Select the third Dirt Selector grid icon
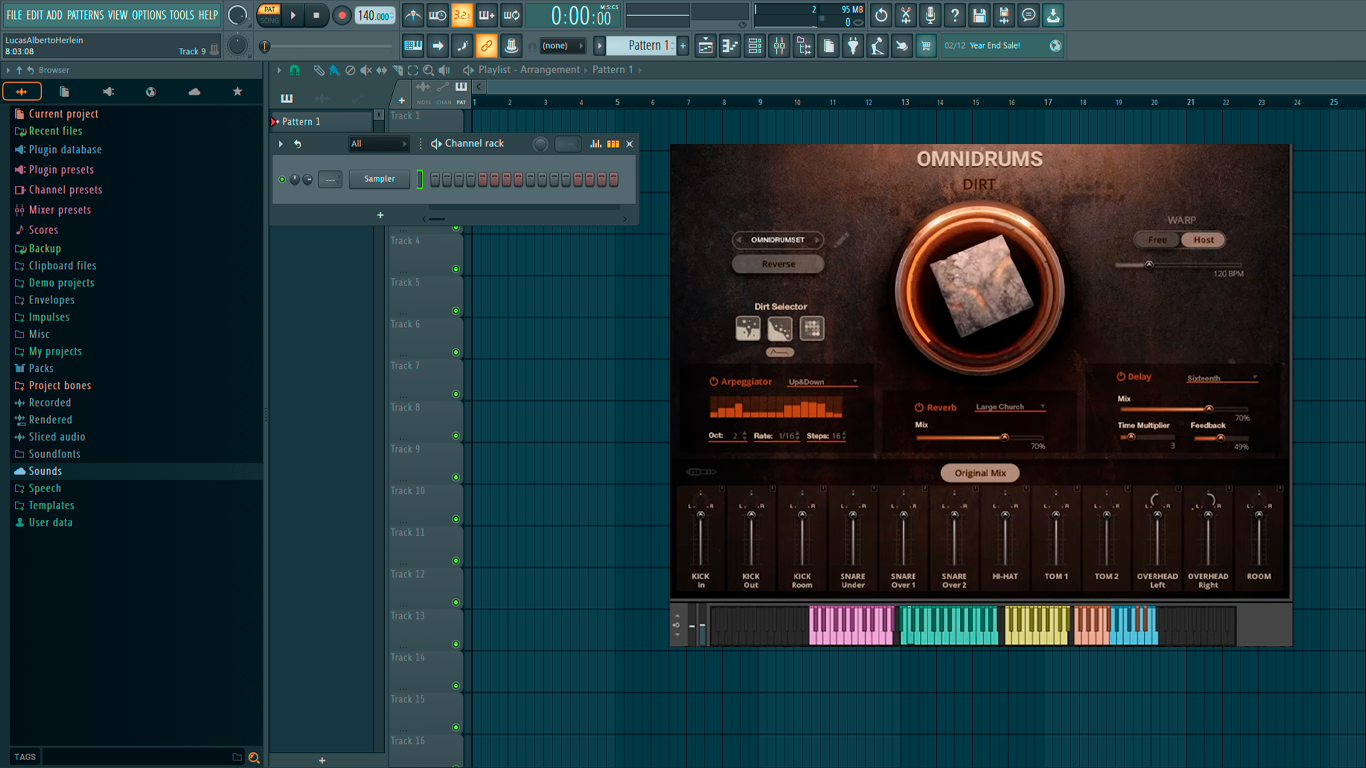Screen dimensions: 1366x768 [812, 328]
